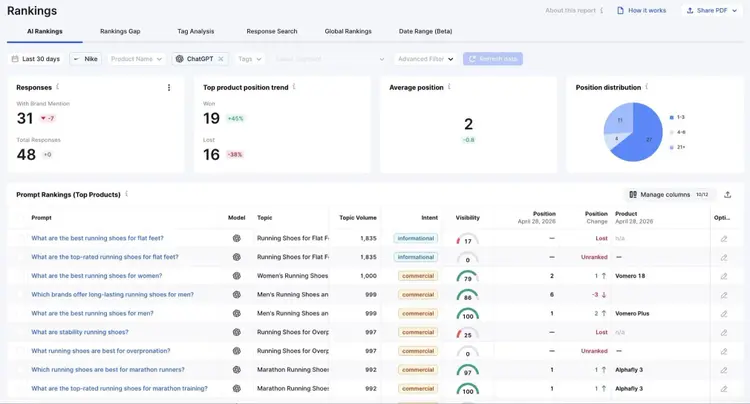Click edit icon for long-lasting shoes for men row
750x404 pixels.
pos(724,295)
